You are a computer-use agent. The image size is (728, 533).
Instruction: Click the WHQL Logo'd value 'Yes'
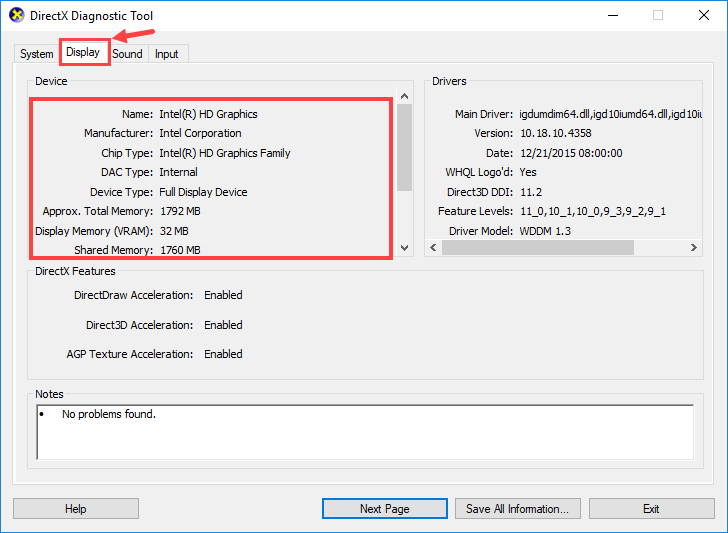528,172
